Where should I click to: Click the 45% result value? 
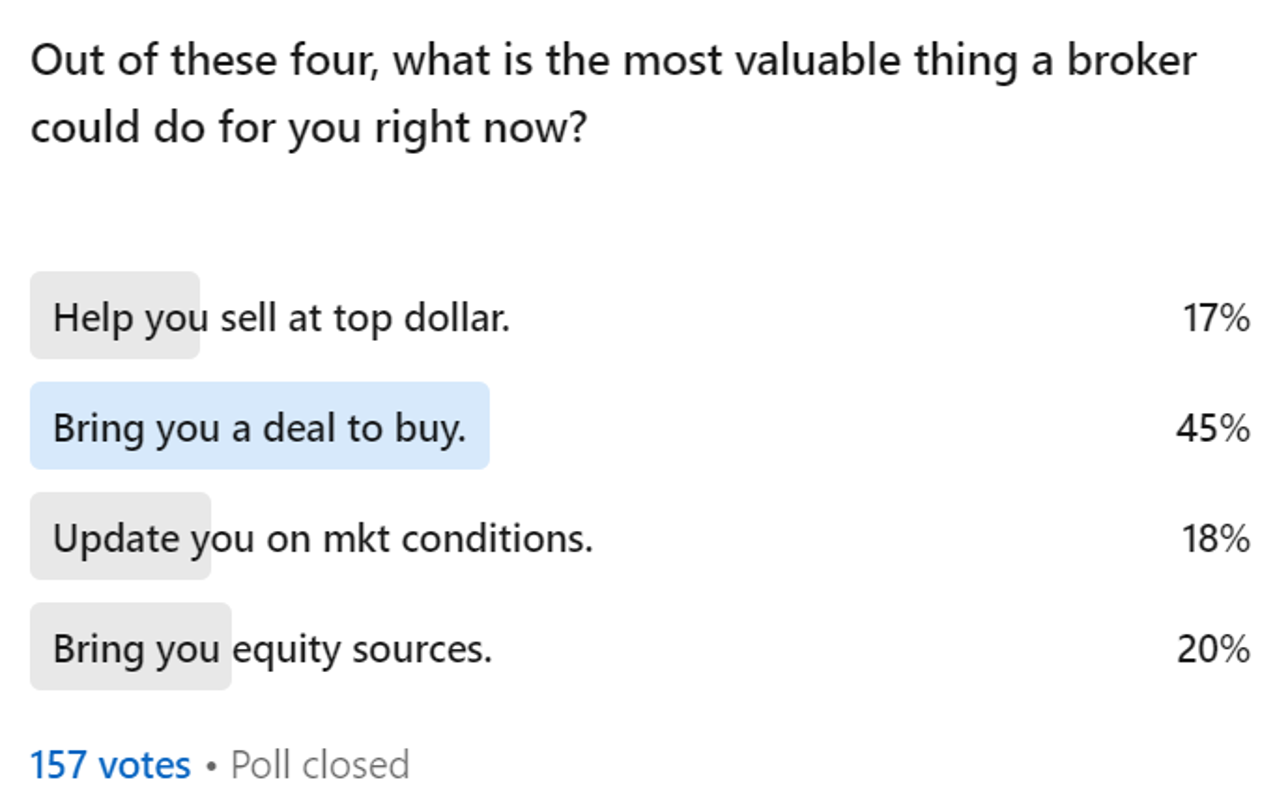tap(1213, 428)
